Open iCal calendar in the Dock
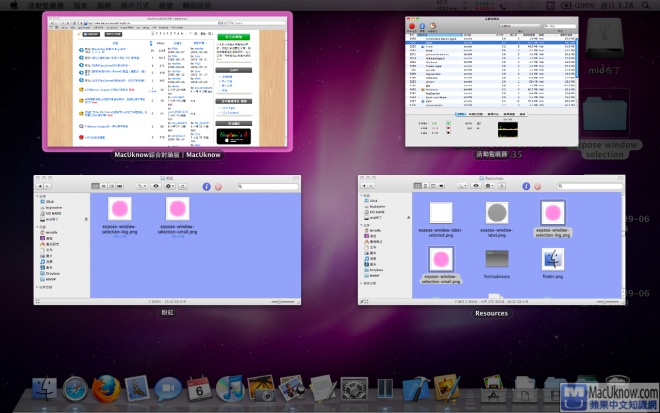The height and width of the screenshot is (413, 660). click(x=198, y=390)
